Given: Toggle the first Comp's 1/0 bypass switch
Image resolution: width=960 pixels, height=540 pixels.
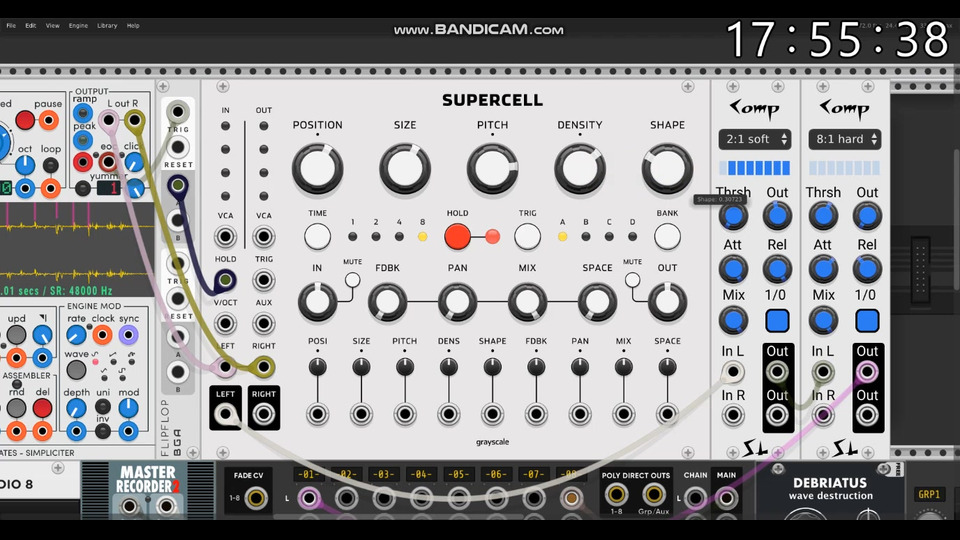Looking at the screenshot, I should 777,320.
